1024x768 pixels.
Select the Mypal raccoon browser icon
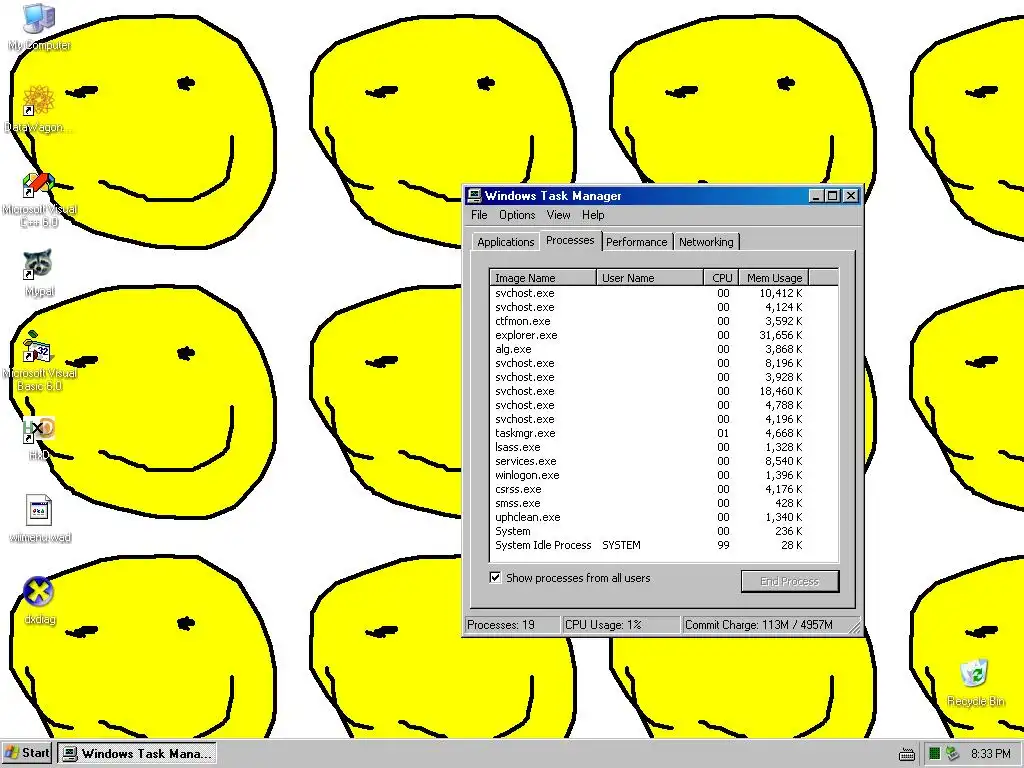pyautogui.click(x=39, y=273)
